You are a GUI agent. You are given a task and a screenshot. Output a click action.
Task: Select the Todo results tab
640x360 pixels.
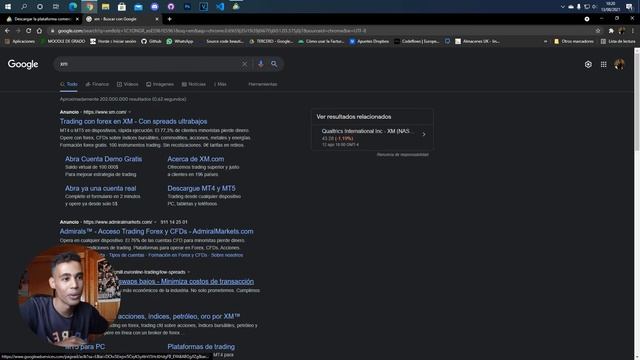click(69, 84)
